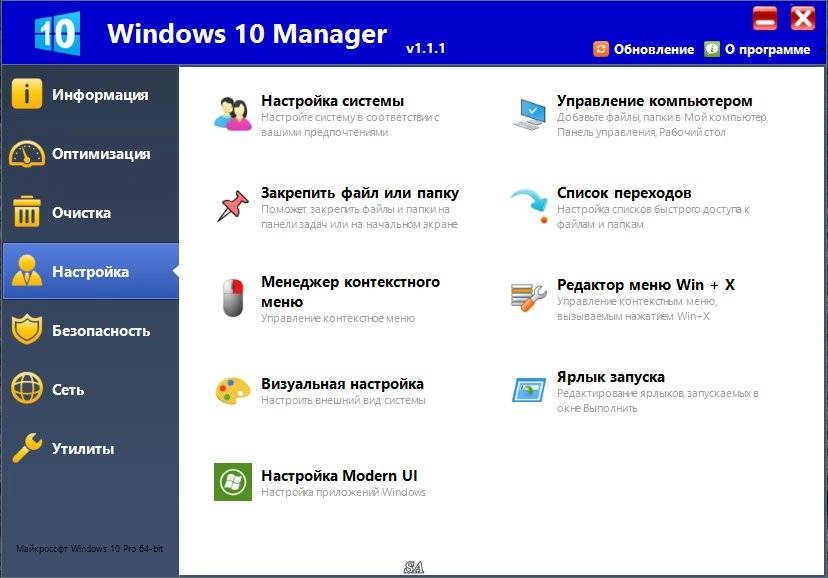Click the green Modern UI Windows icon
This screenshot has width=828, height=578.
click(233, 482)
